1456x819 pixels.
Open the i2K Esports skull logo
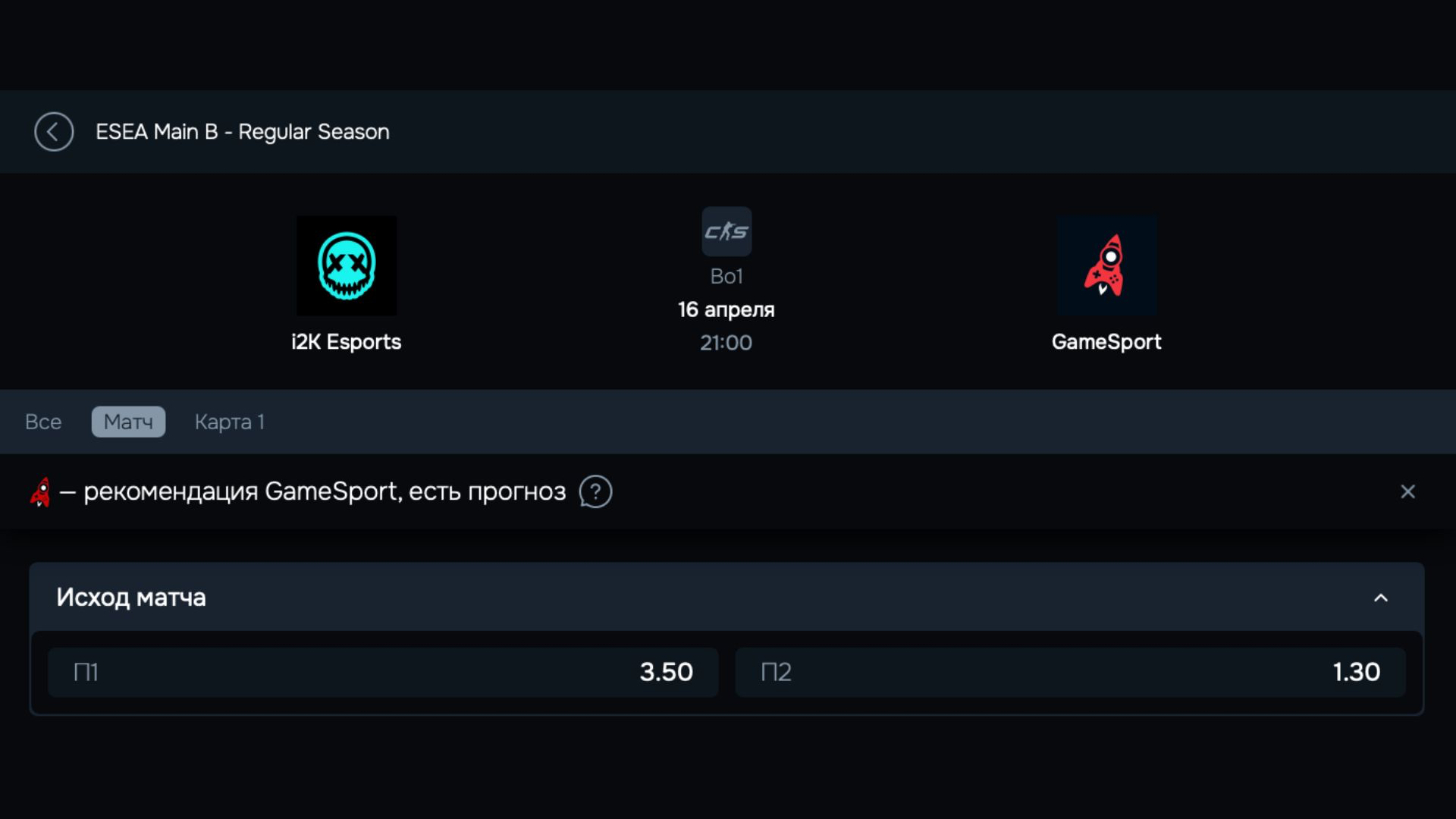[x=347, y=265]
